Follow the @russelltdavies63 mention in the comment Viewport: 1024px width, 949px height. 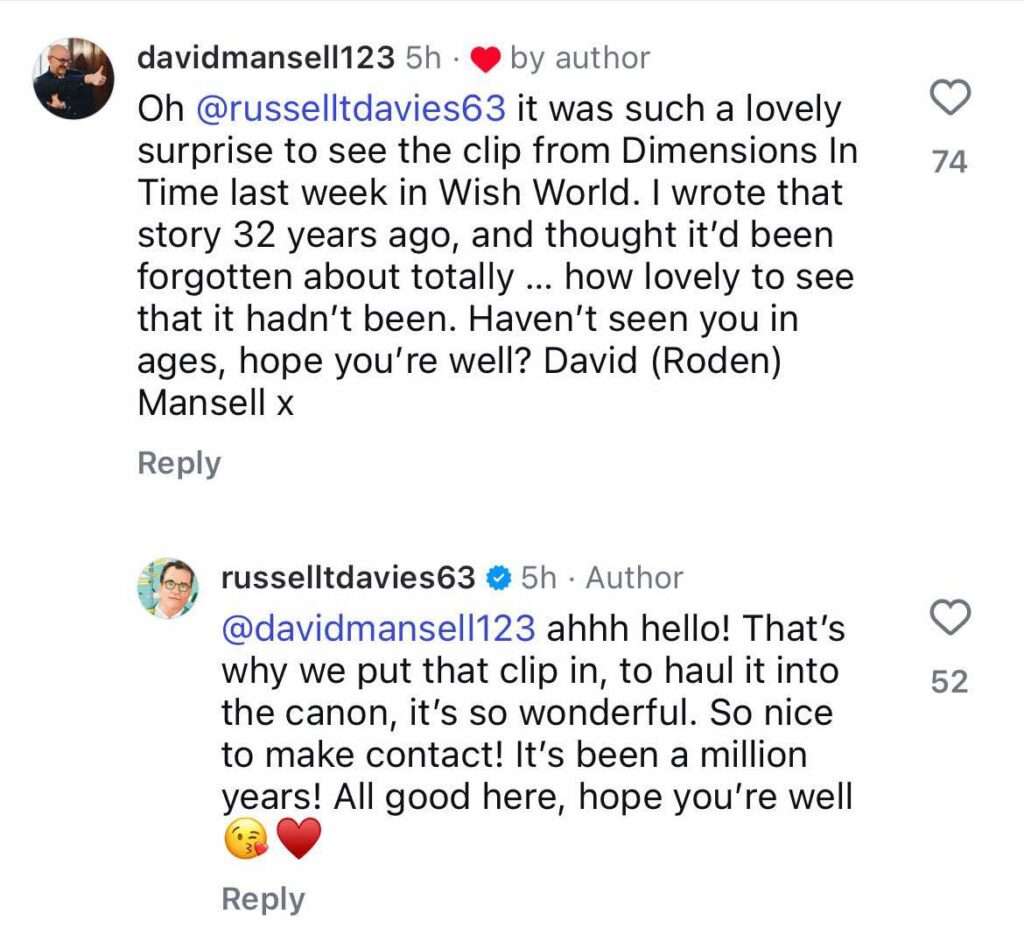point(351,108)
